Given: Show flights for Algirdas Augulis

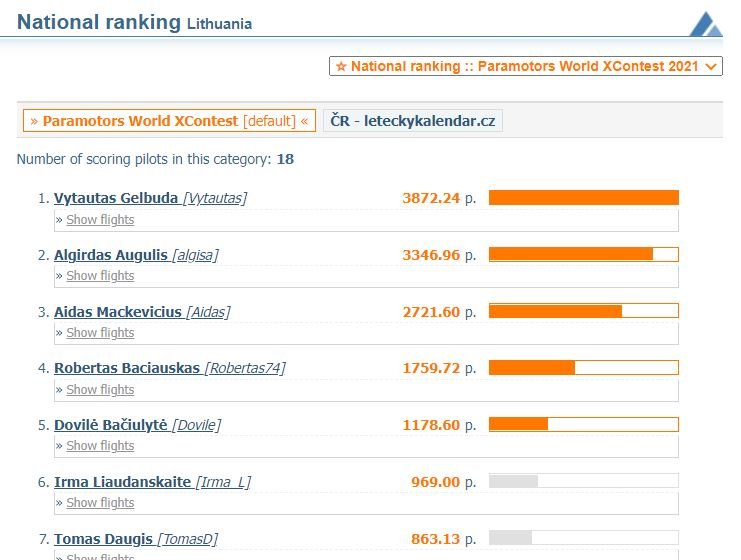Looking at the screenshot, I should click(x=100, y=276).
